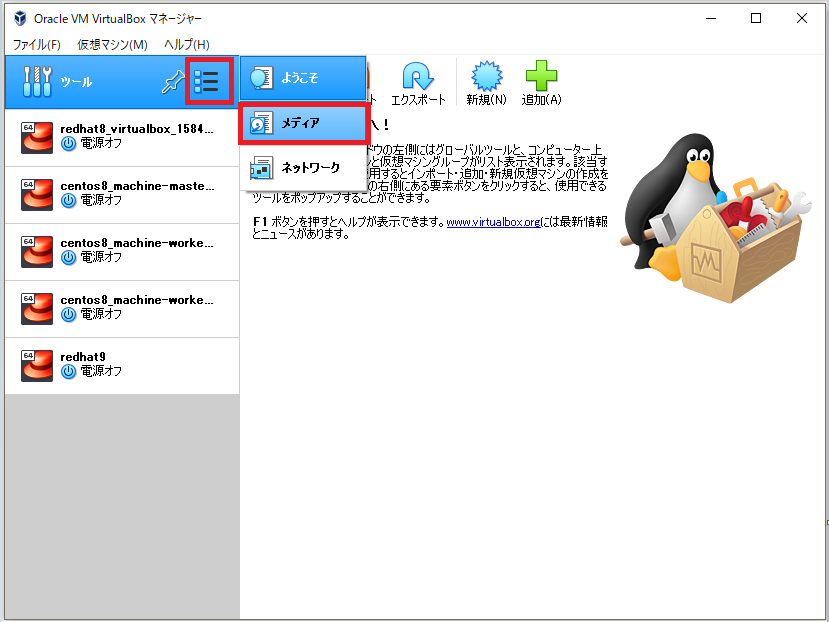Click the 新規(N) starburst icon
829x622 pixels.
click(486, 76)
